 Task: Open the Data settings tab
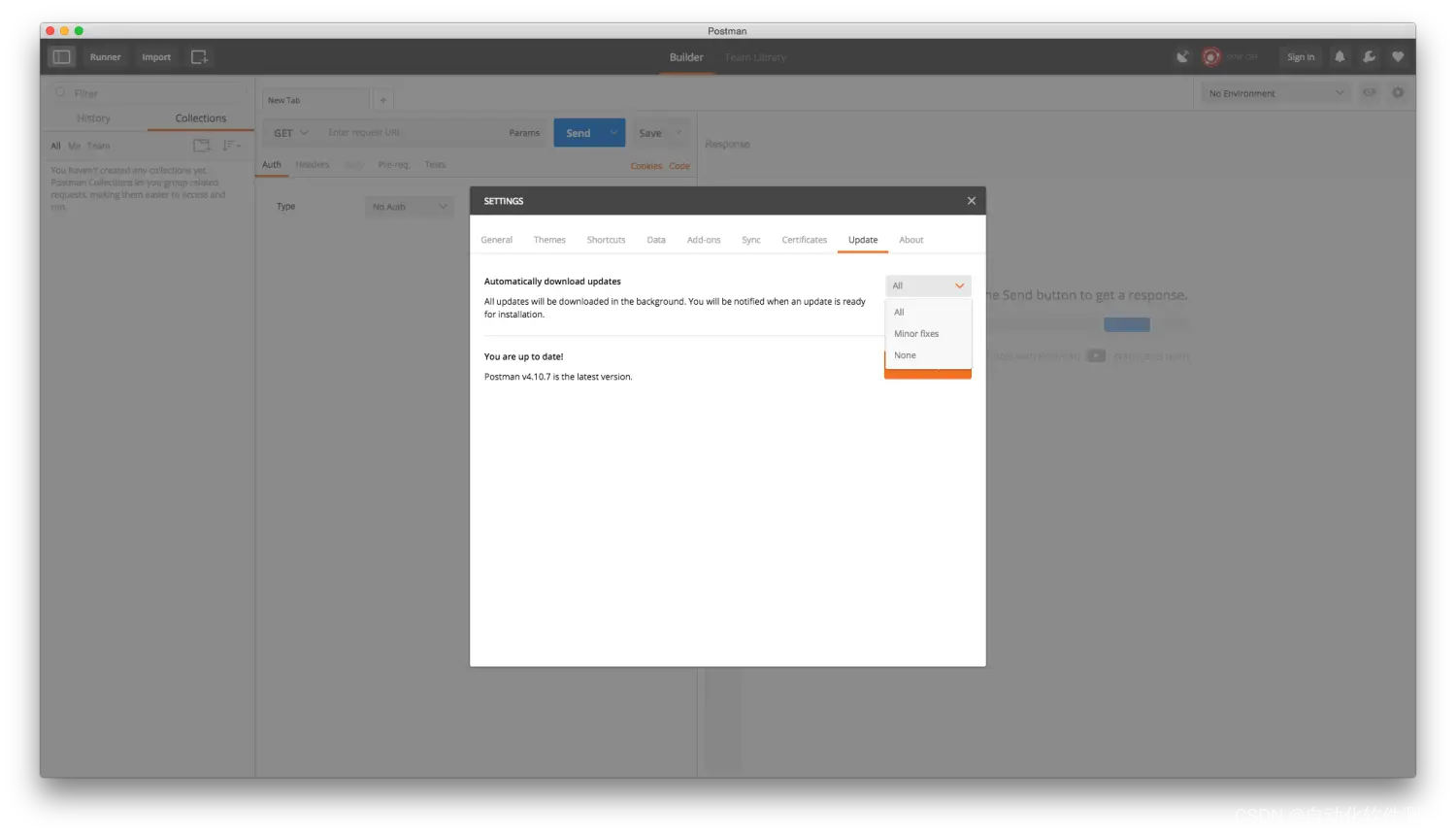point(656,240)
